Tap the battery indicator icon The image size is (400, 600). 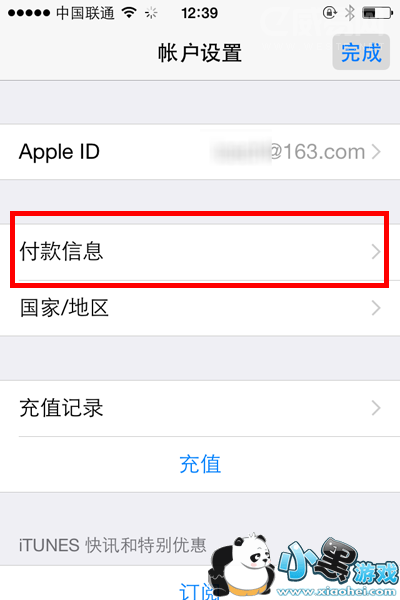[x=377, y=13]
